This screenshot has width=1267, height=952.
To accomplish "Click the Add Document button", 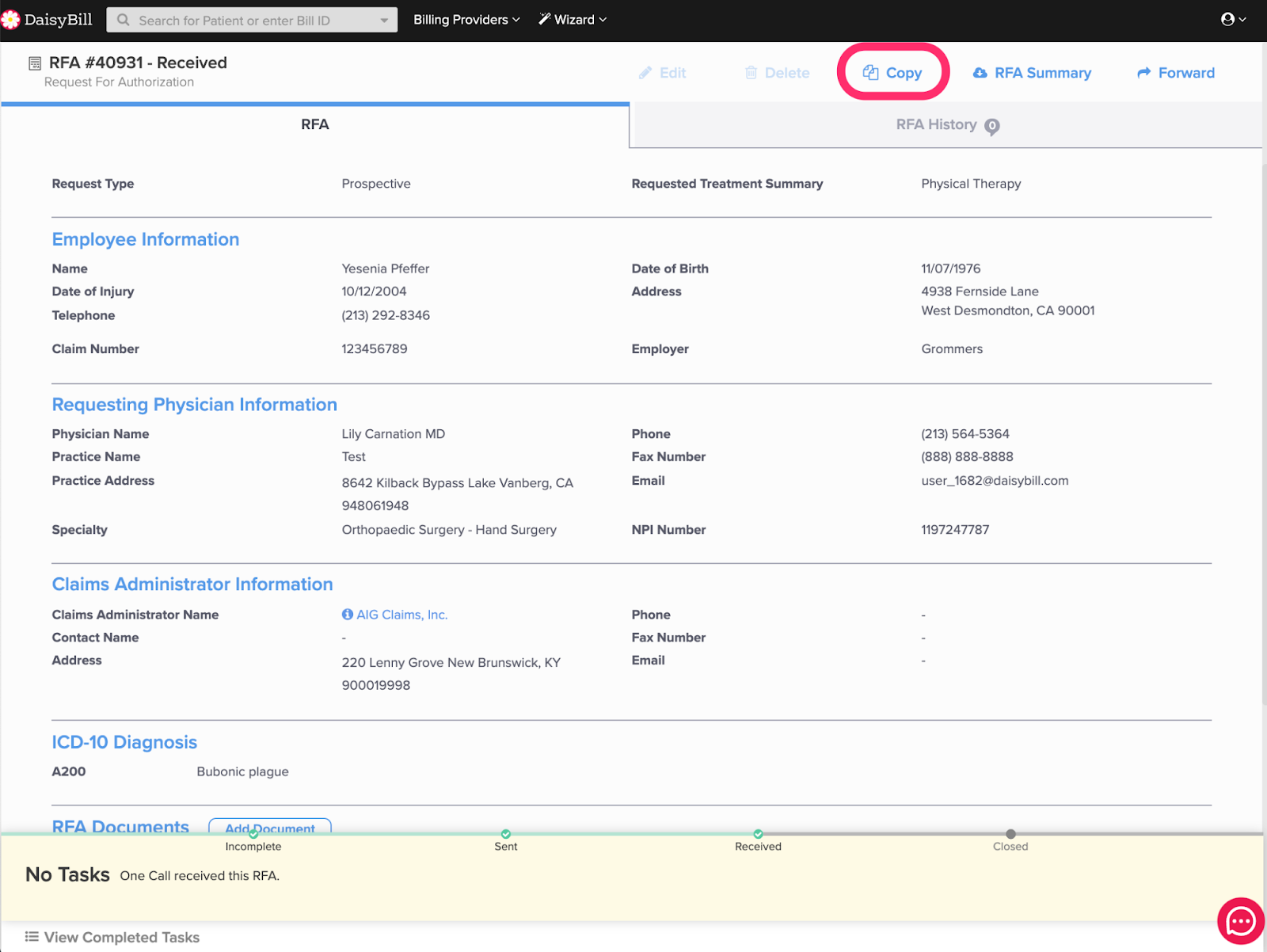I will tap(269, 827).
